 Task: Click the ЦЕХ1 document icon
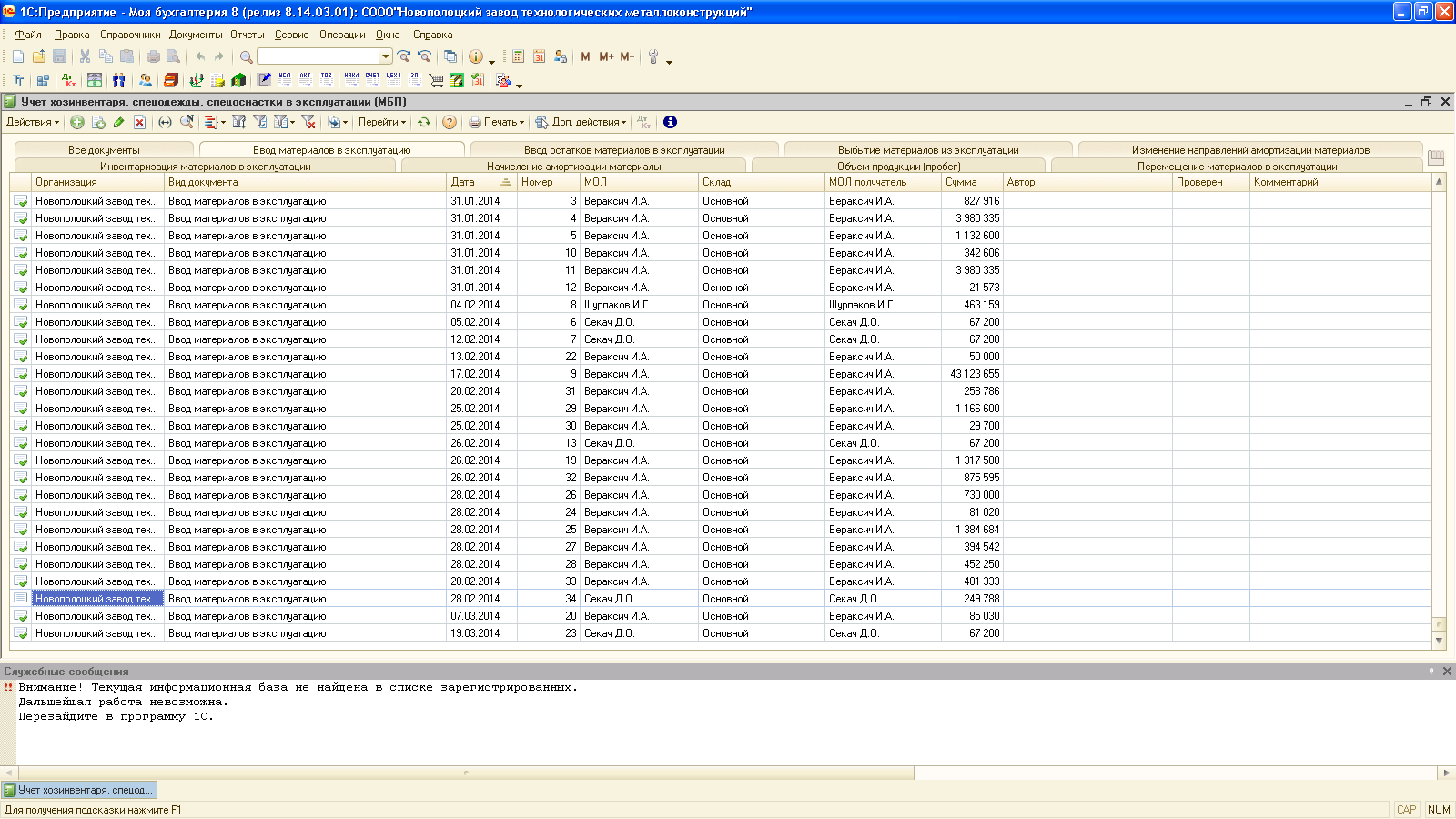click(393, 80)
